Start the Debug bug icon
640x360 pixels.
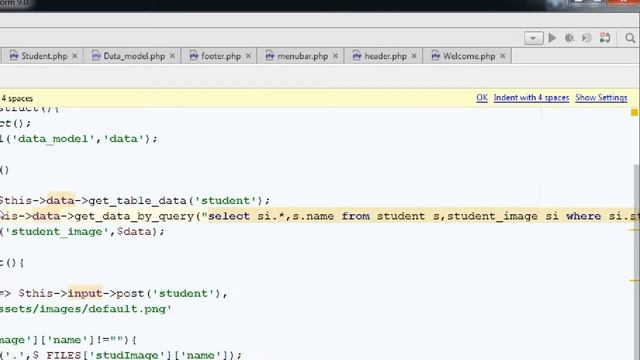tap(569, 38)
